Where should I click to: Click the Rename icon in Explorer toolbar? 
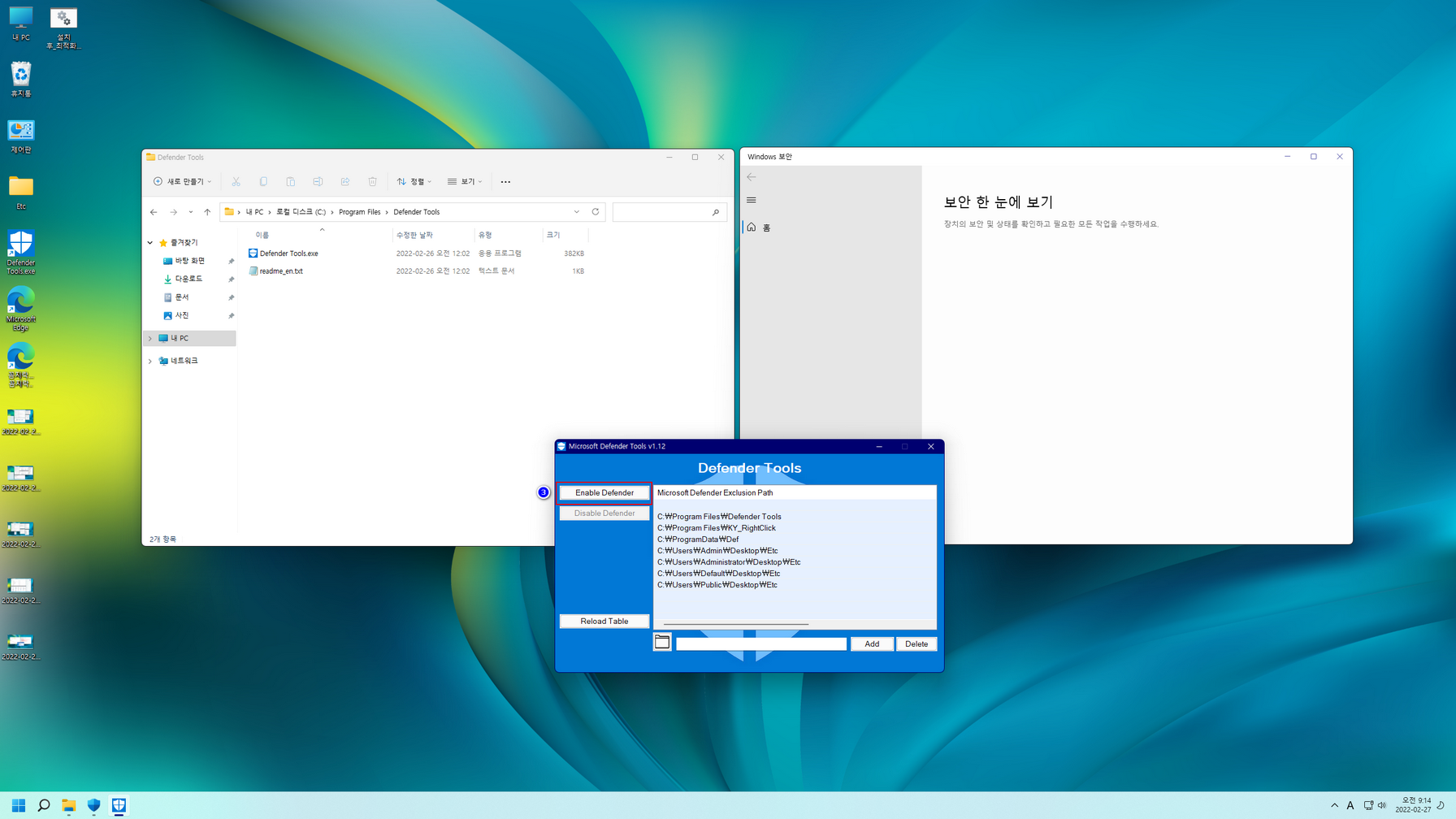click(x=318, y=181)
